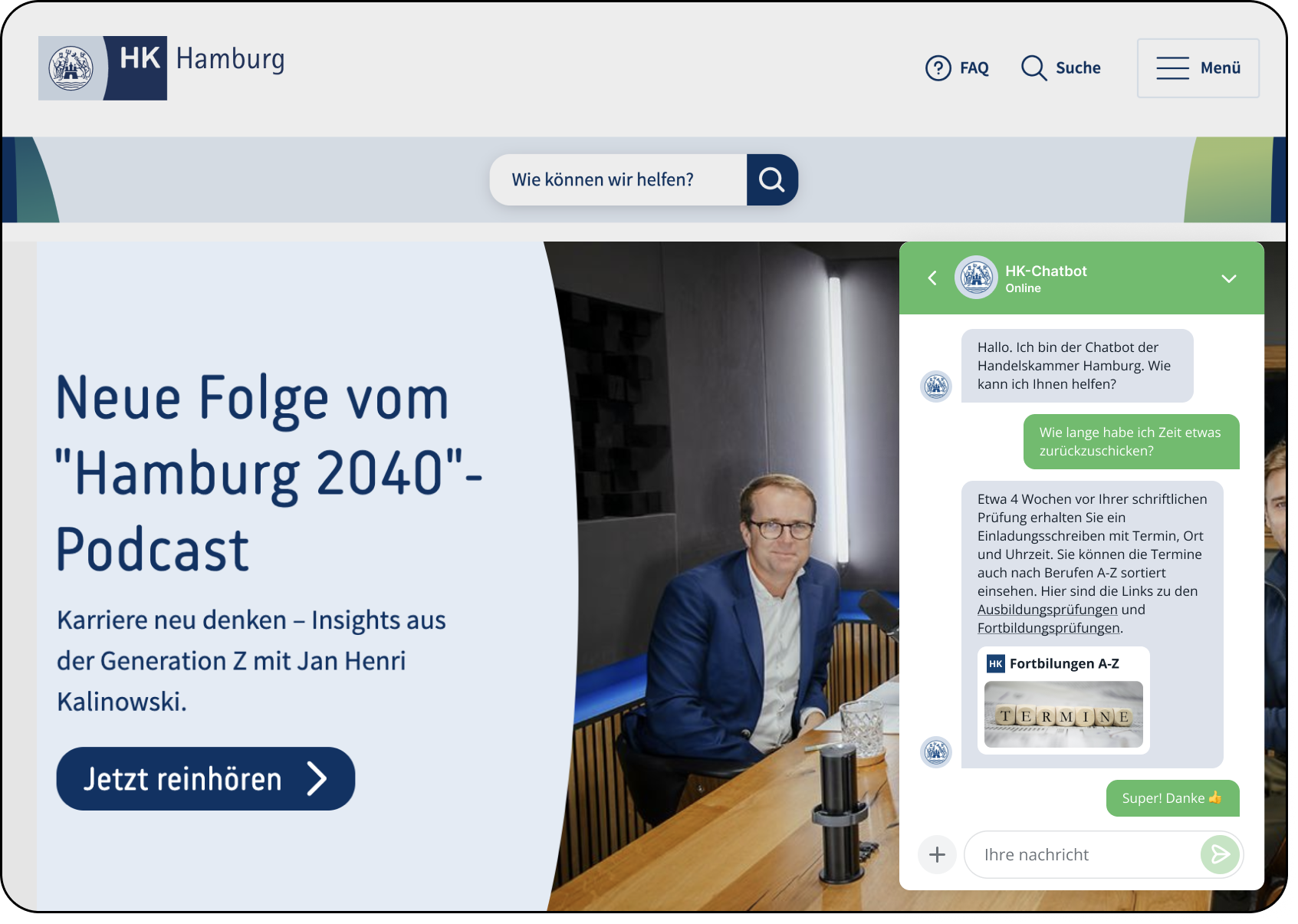Open the Fortbildungsprüfungen link
Viewport: 1298px width, 924px height.
[1048, 628]
